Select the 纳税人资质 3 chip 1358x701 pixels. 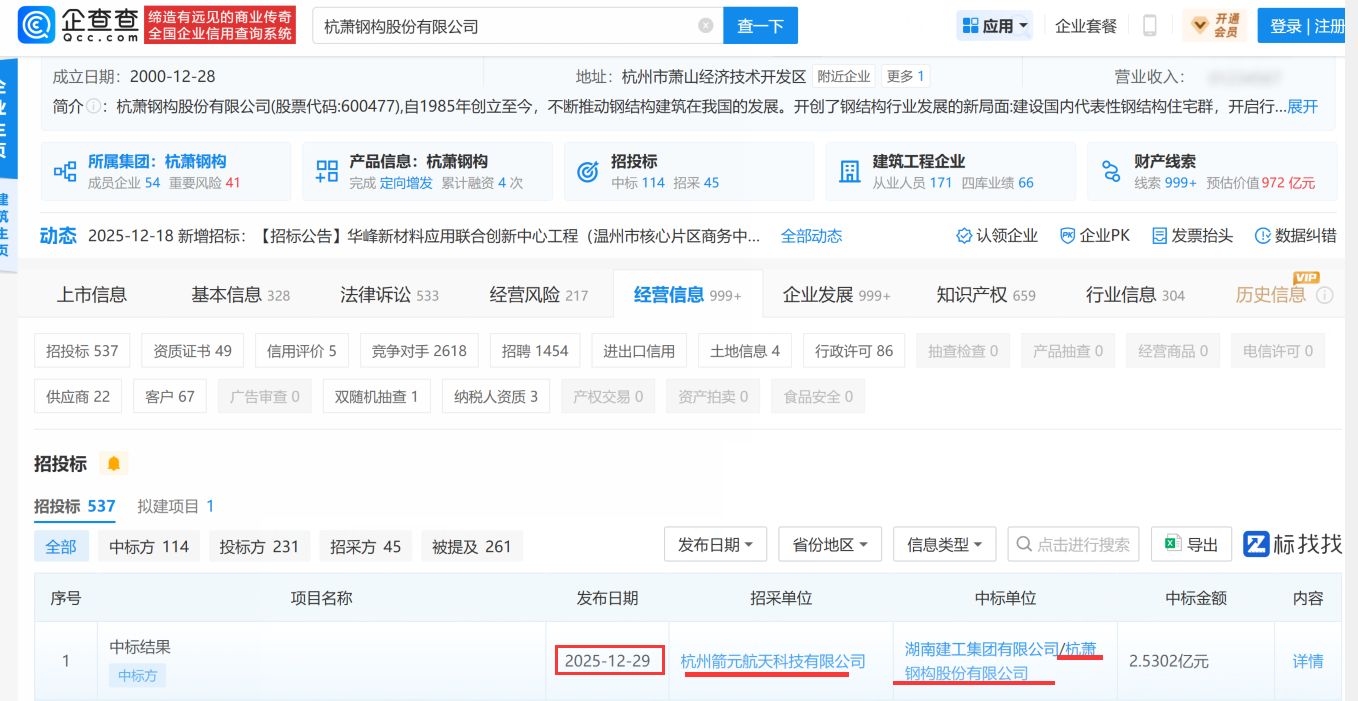pyautogui.click(x=496, y=396)
